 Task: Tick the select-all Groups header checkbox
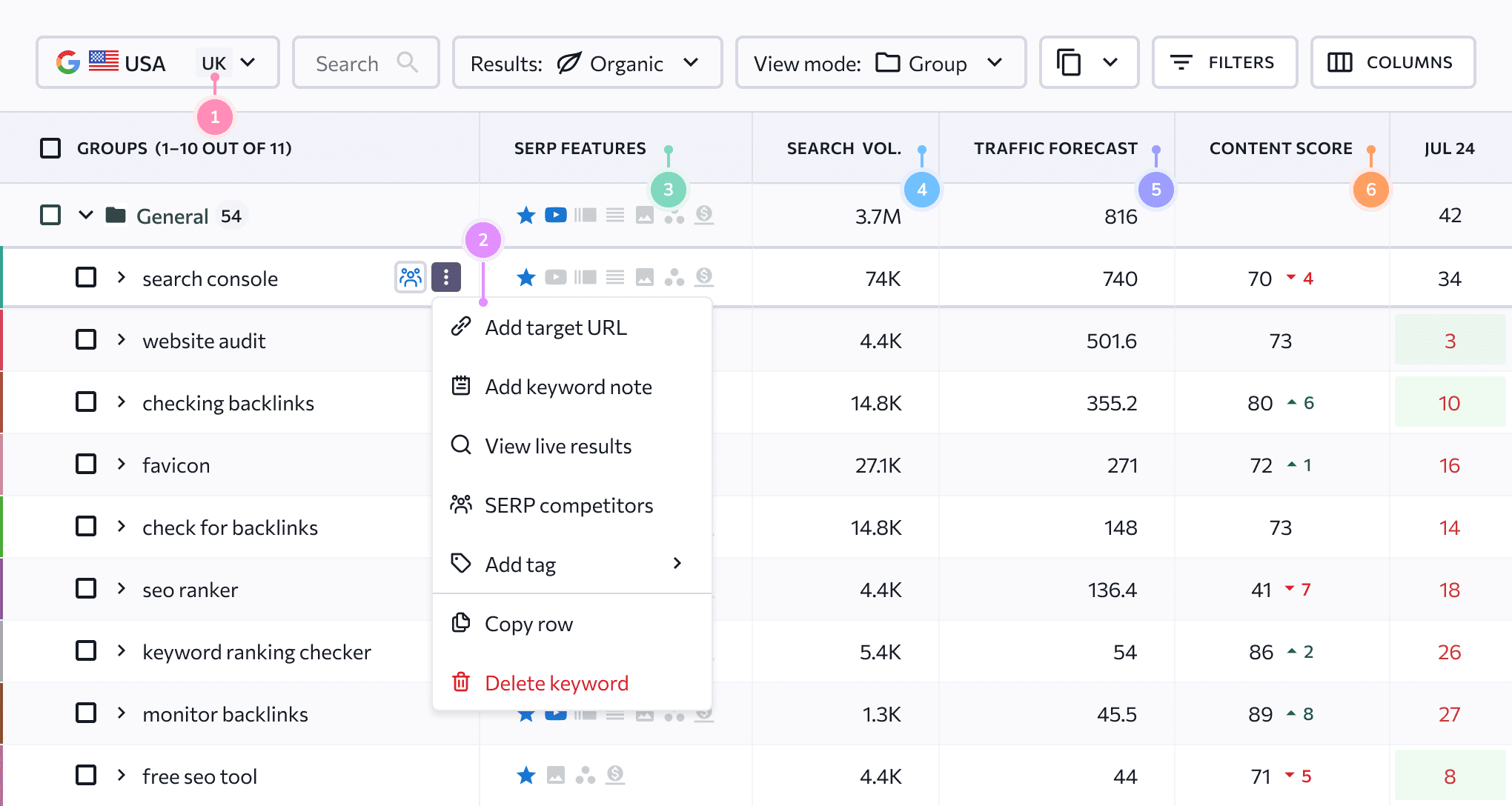point(50,148)
